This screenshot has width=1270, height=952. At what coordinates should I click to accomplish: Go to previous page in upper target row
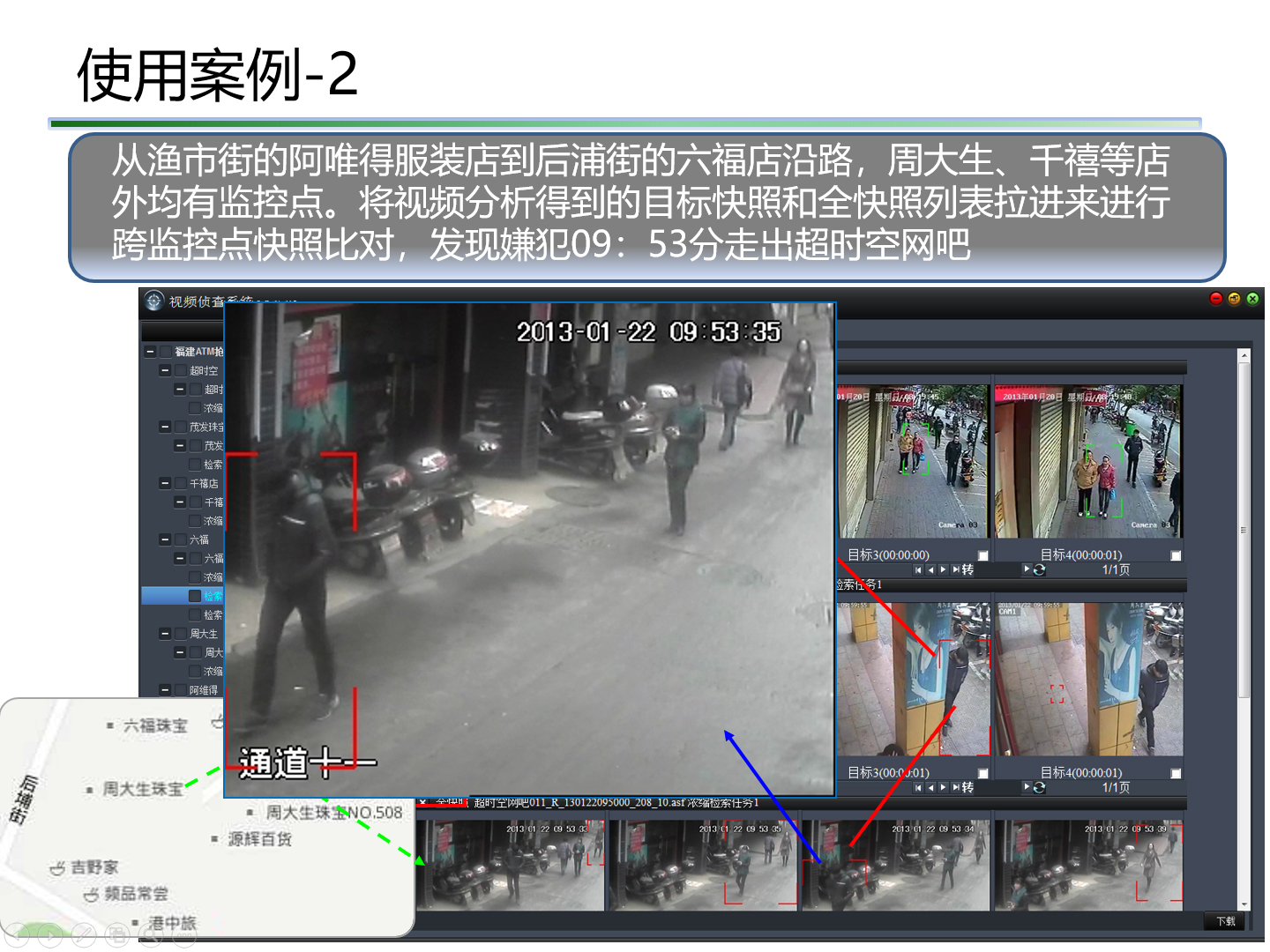point(930,570)
